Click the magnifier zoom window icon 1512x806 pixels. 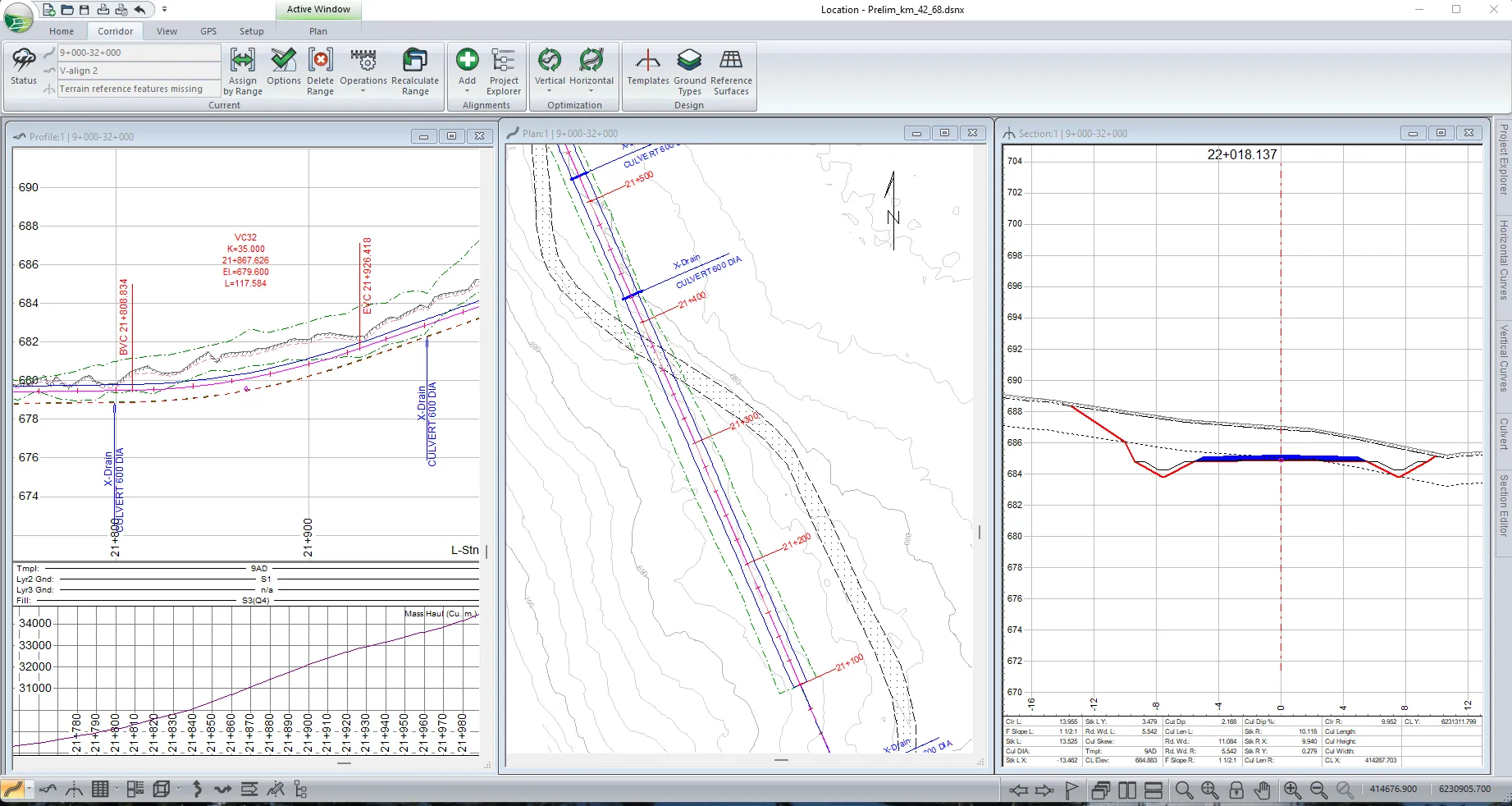tap(1183, 790)
